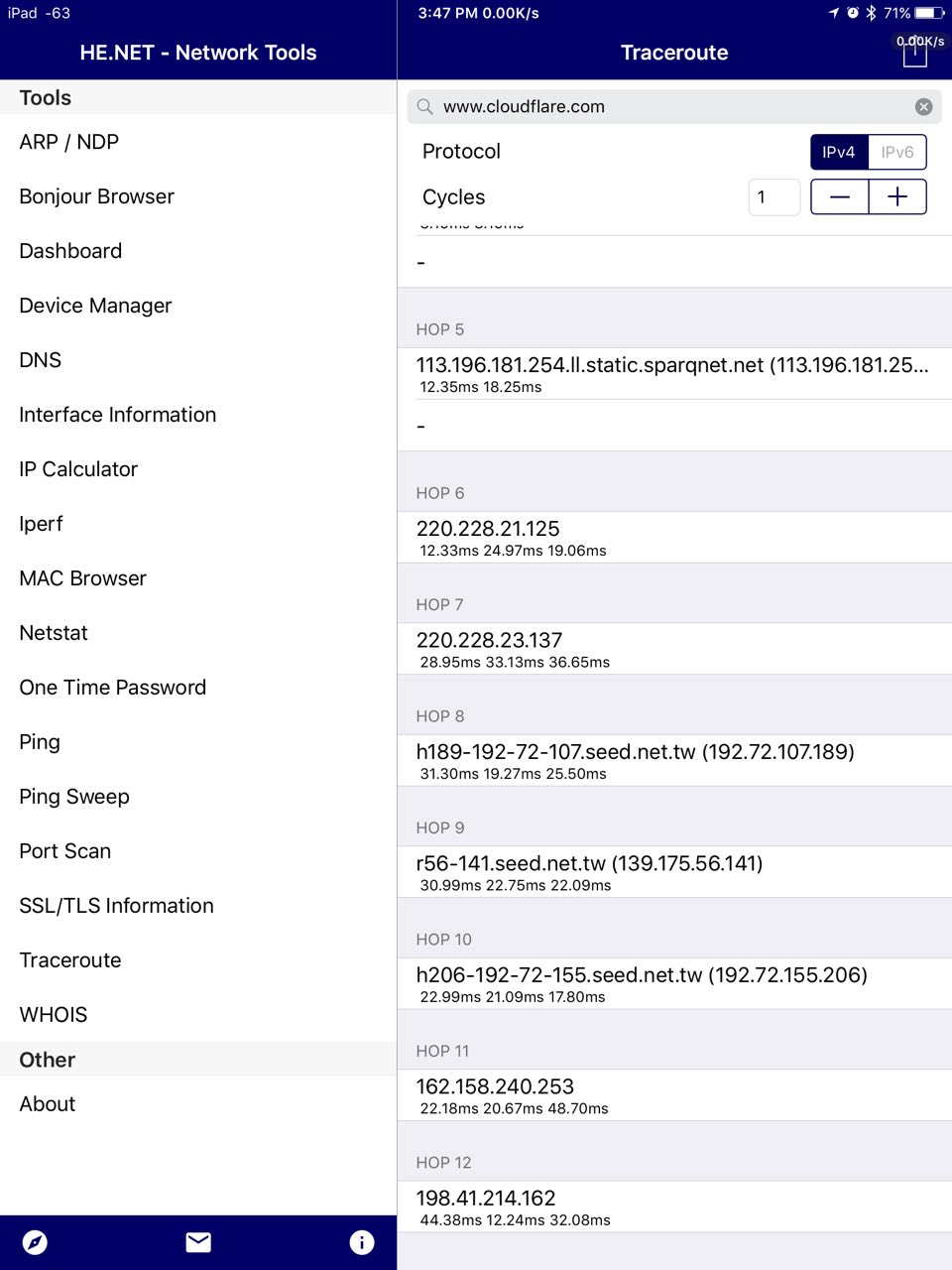Open the Ping Sweep tool
Screen dimensions: 952x1270
(74, 797)
